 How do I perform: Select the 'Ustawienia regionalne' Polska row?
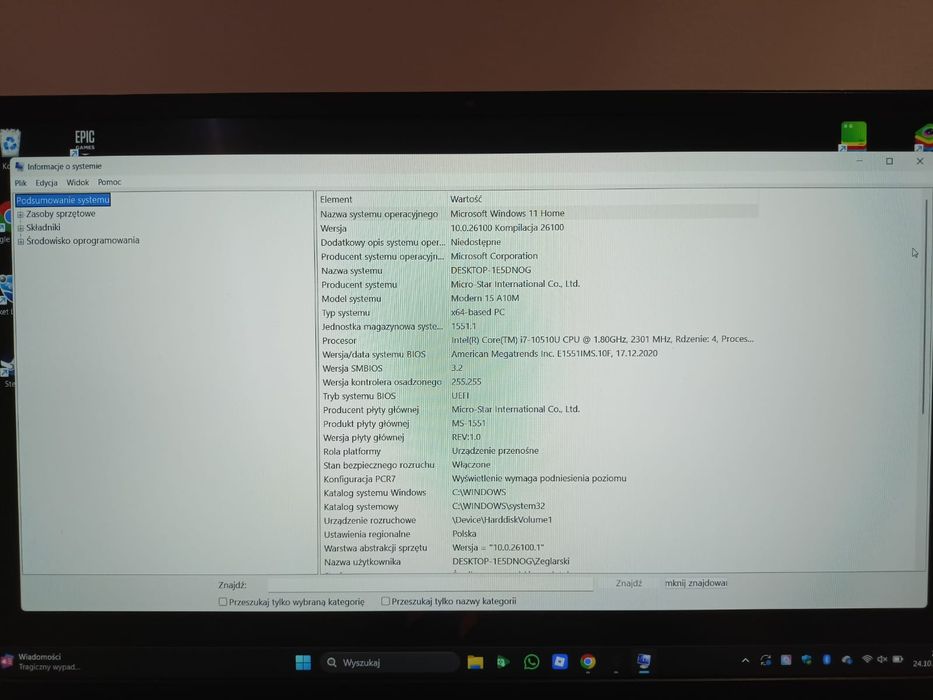point(538,534)
